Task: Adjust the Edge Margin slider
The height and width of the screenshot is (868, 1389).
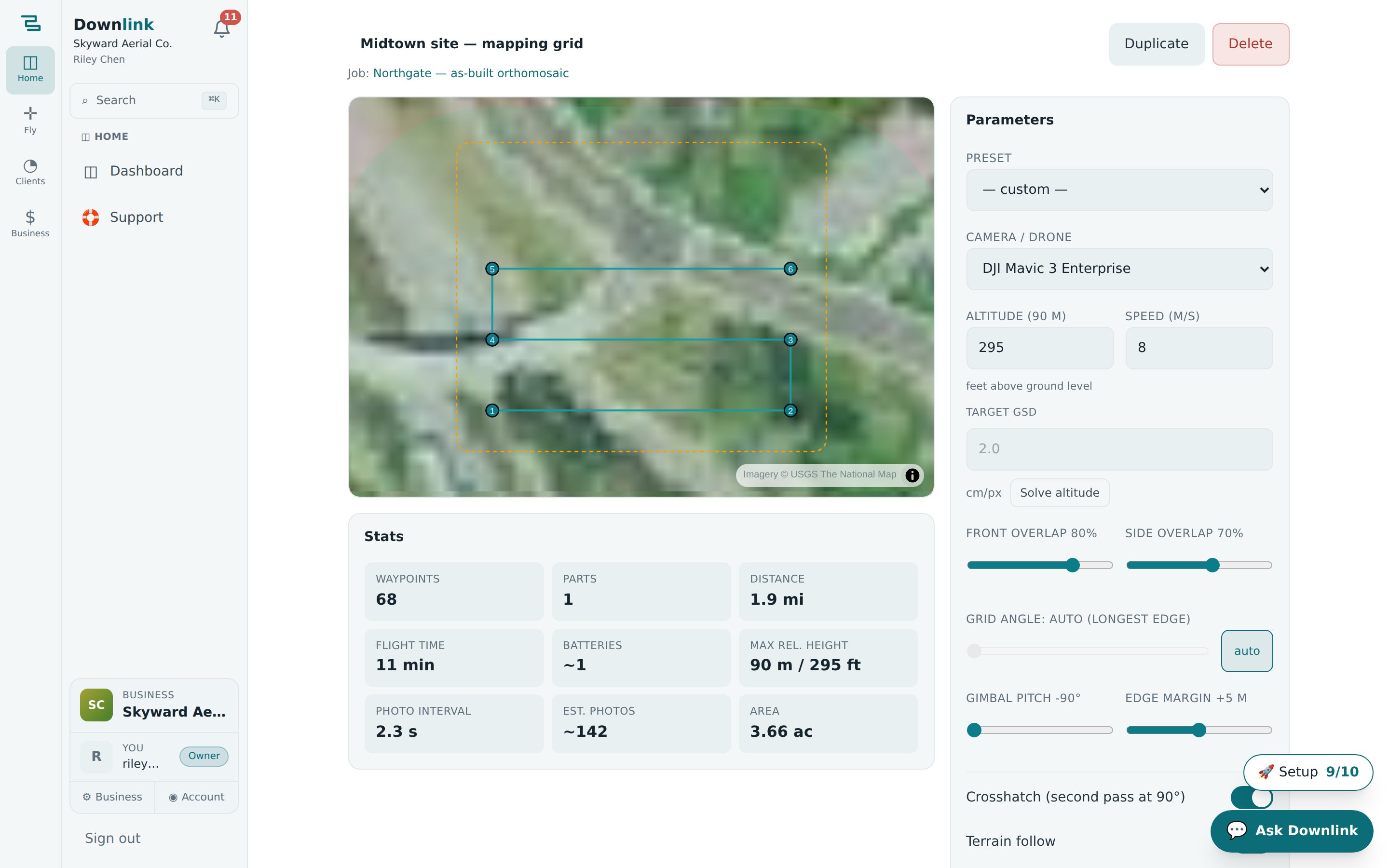Action: (1198, 730)
